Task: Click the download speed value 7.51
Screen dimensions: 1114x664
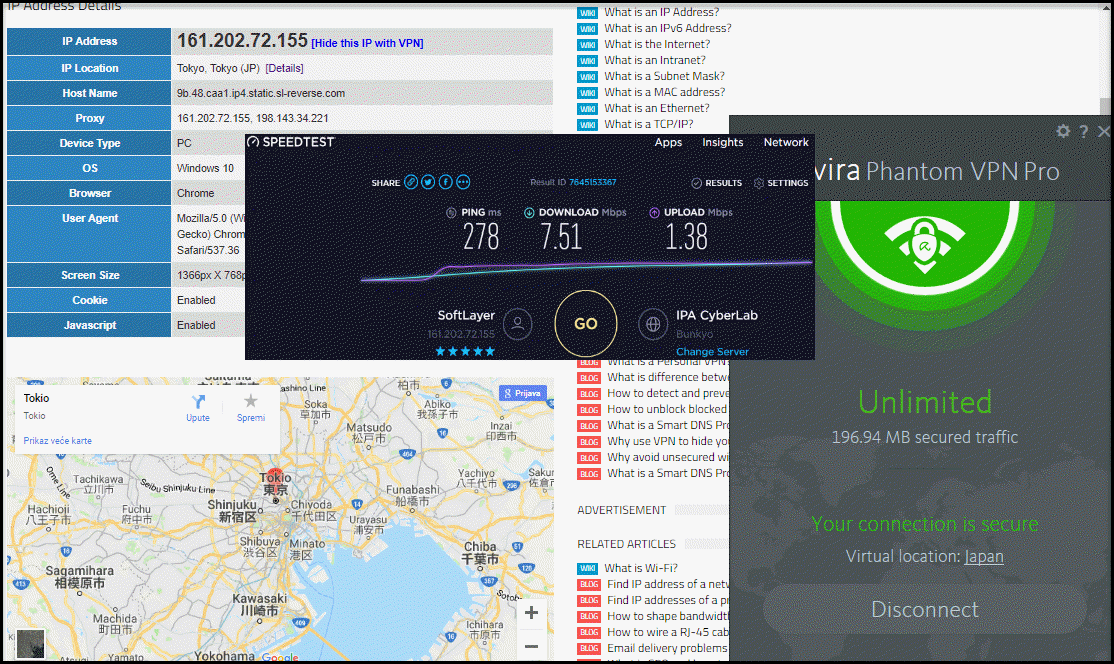Action: click(x=561, y=237)
